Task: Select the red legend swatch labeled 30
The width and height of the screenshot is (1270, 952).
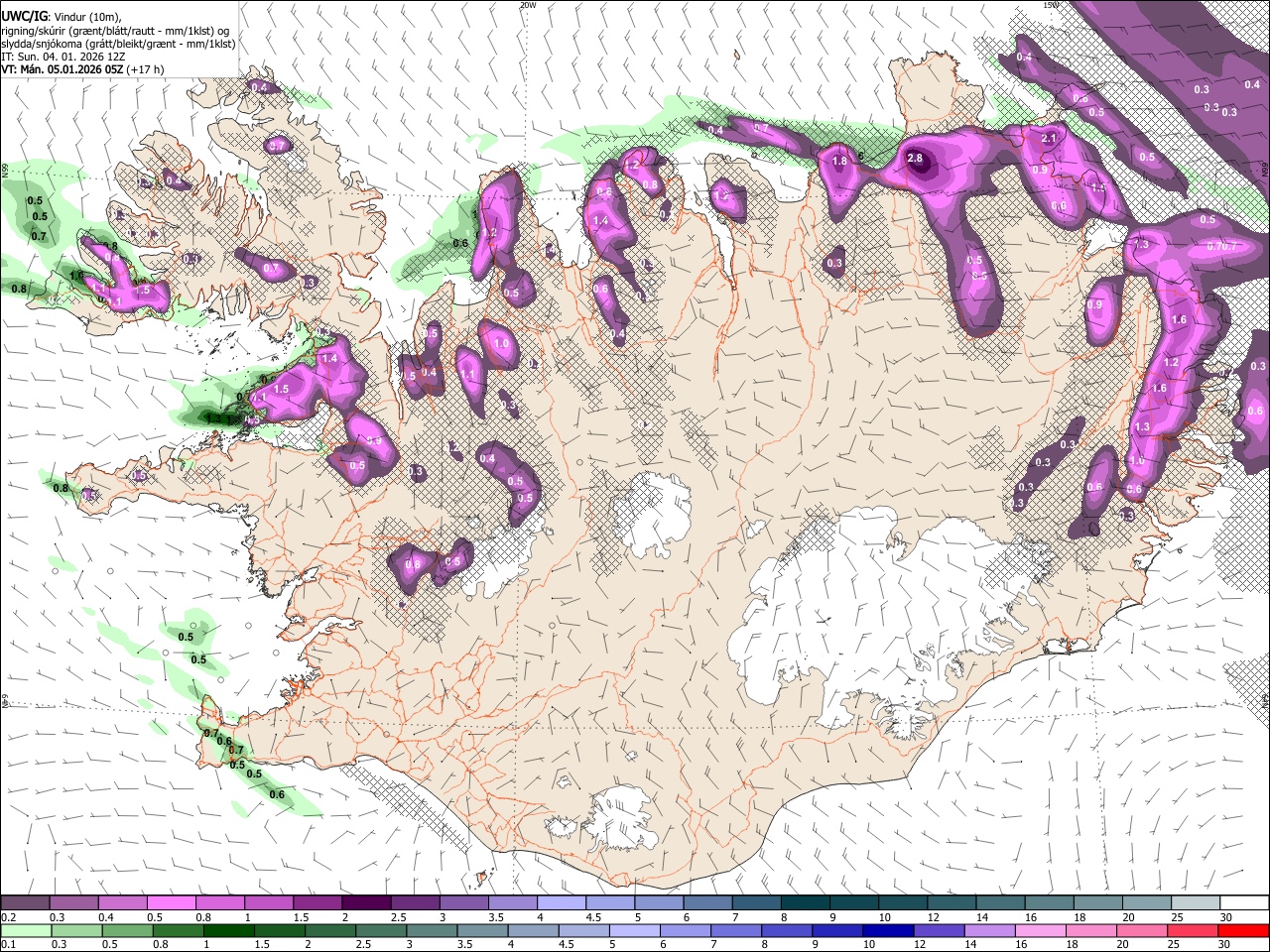Action: pyautogui.click(x=1242, y=930)
